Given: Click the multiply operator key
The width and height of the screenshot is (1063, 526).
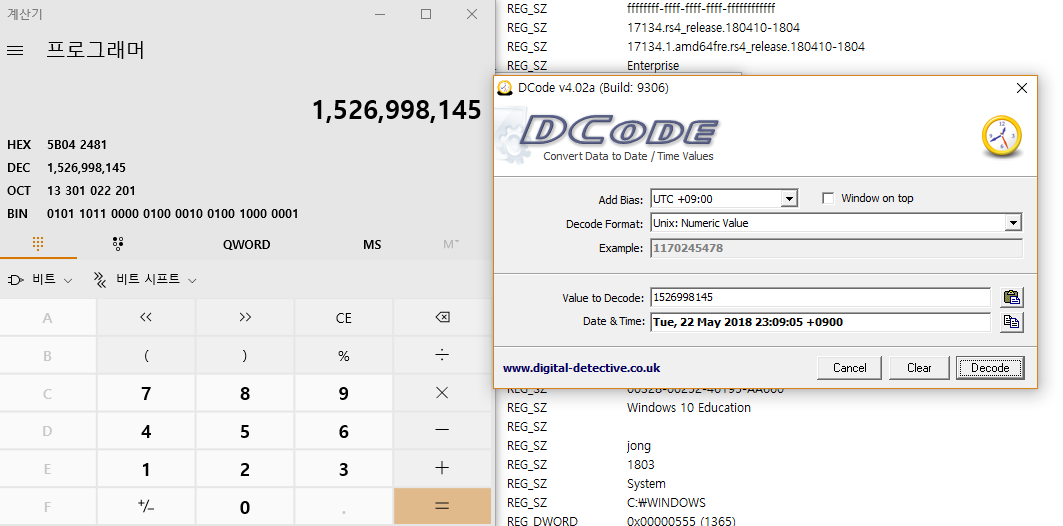Looking at the screenshot, I should (442, 393).
